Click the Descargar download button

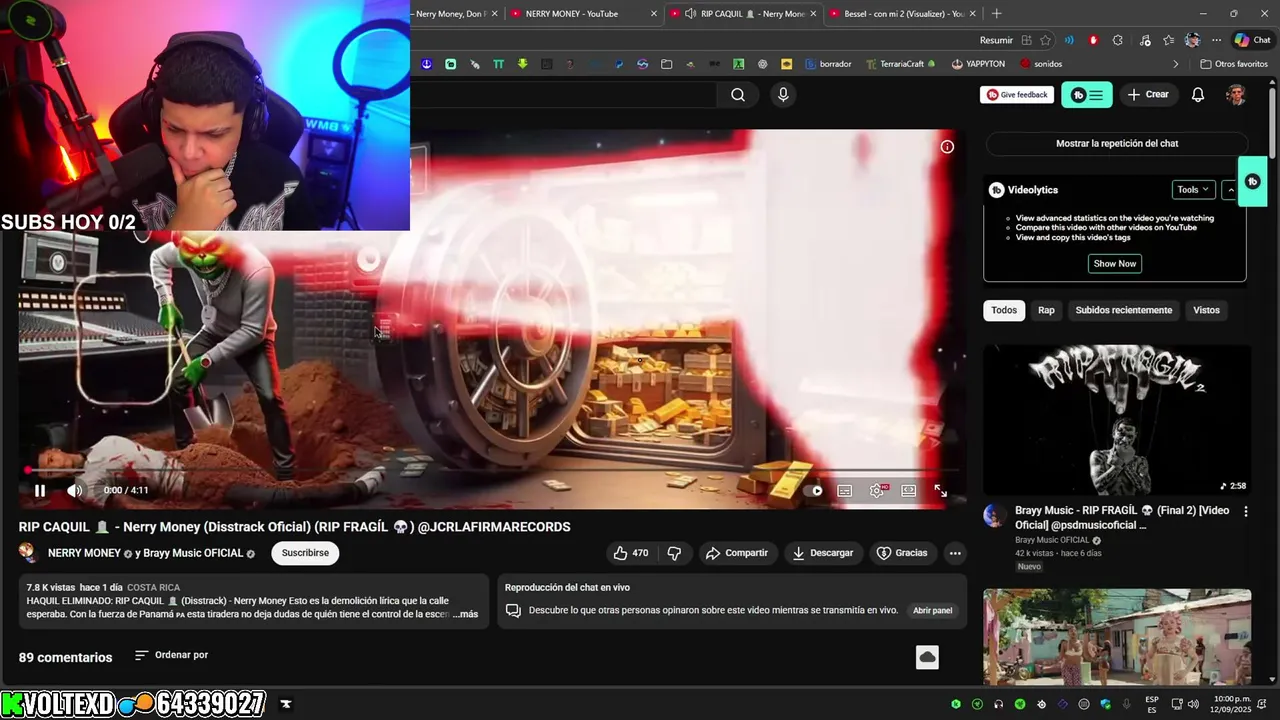click(823, 553)
